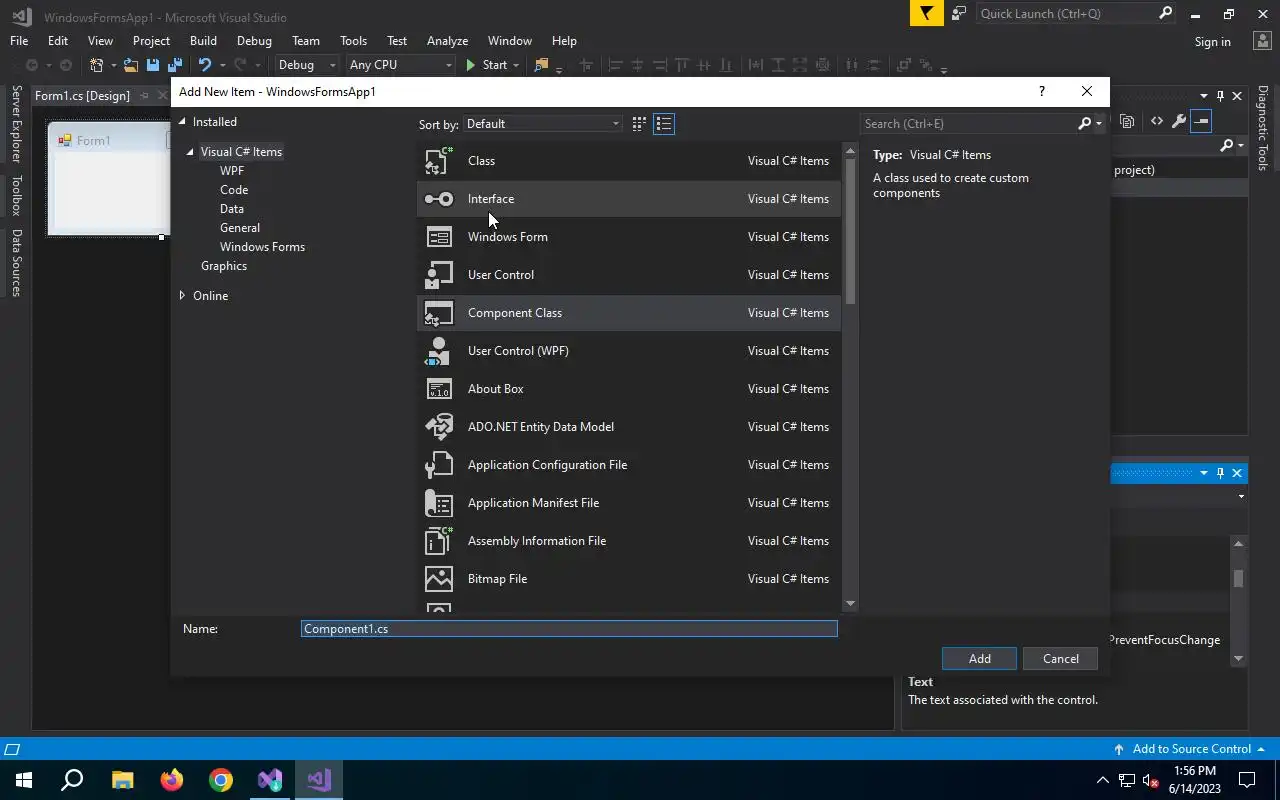Click the Cancel button
The image size is (1280, 800).
pos(1061,659)
